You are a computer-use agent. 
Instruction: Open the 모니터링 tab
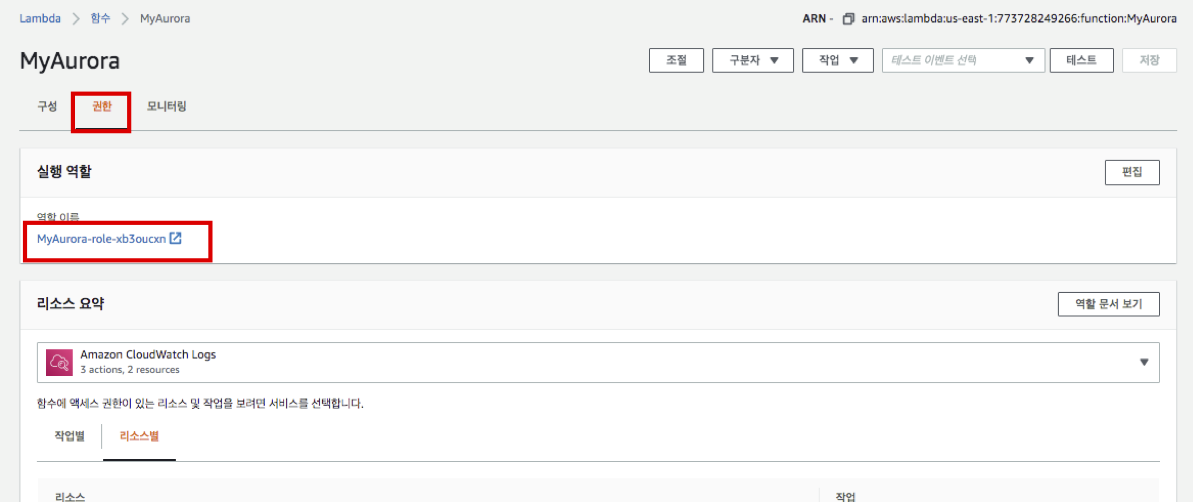pyautogui.click(x=167, y=106)
